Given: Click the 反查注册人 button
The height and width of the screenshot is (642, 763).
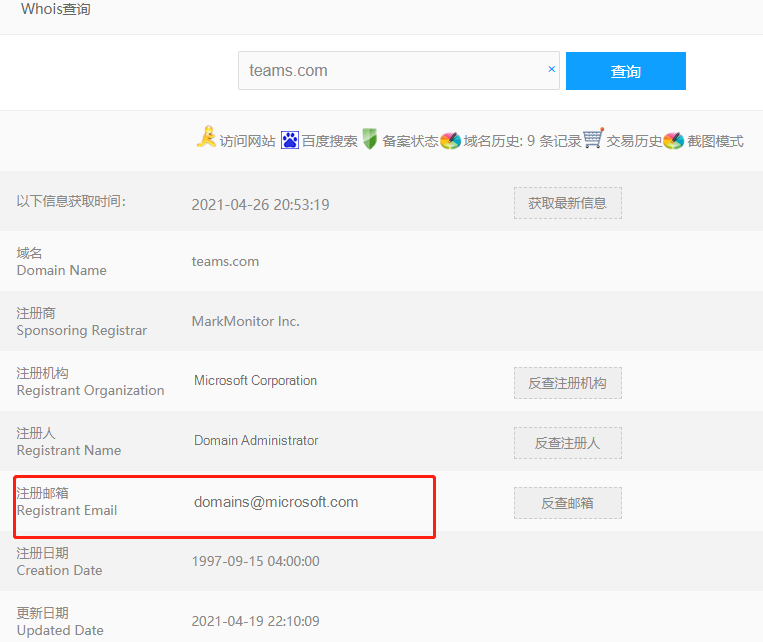Looking at the screenshot, I should pos(567,443).
